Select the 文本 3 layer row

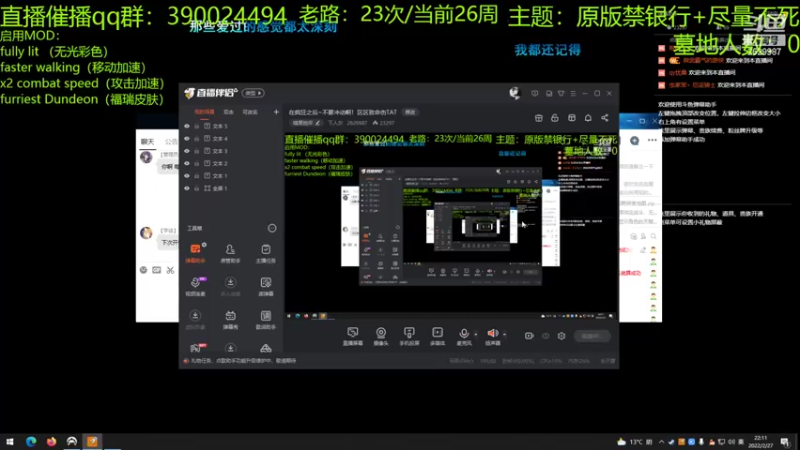click(x=232, y=151)
